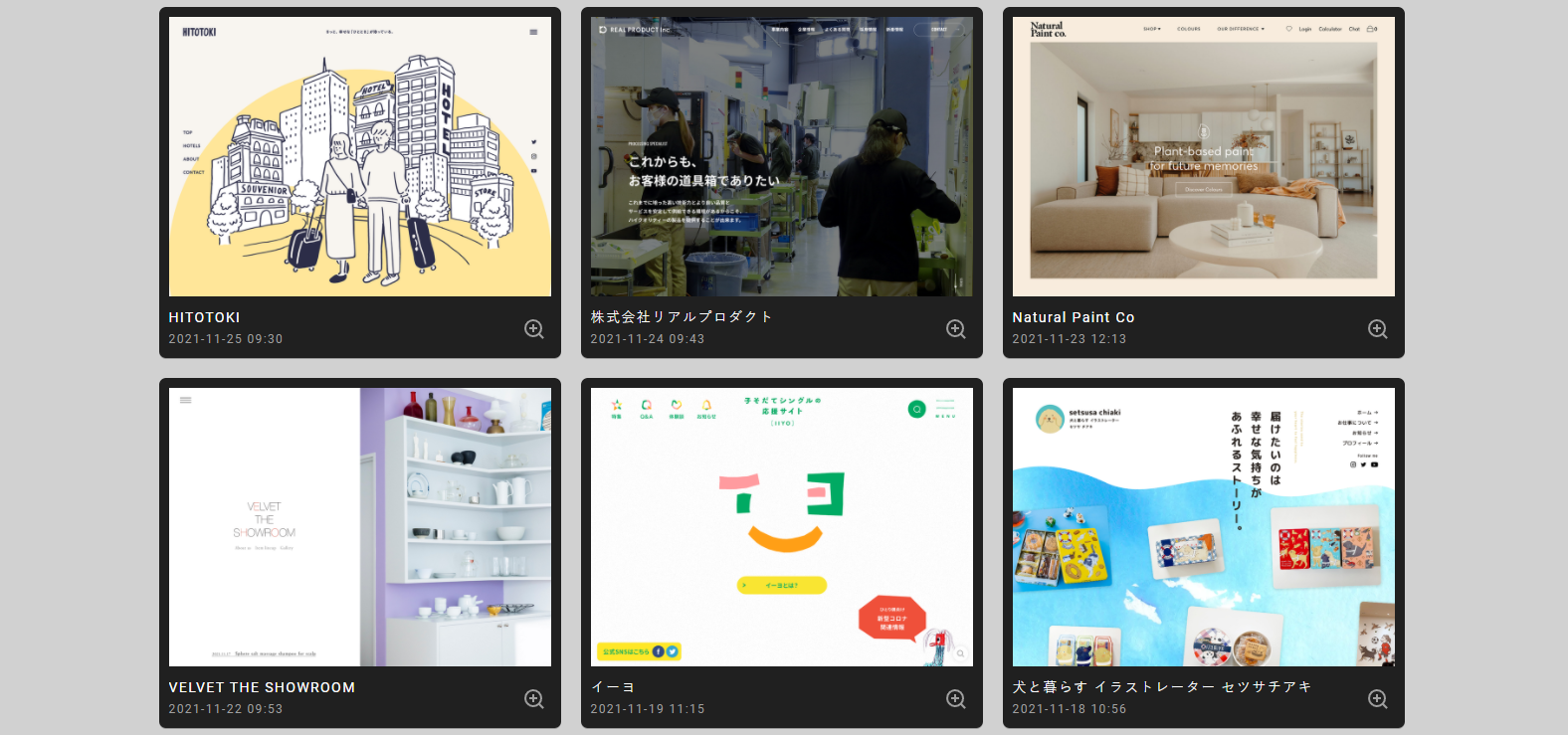Viewport: 1568px width, 735px height.
Task: Click the Natural Paint Co title
Action: coord(1074,317)
